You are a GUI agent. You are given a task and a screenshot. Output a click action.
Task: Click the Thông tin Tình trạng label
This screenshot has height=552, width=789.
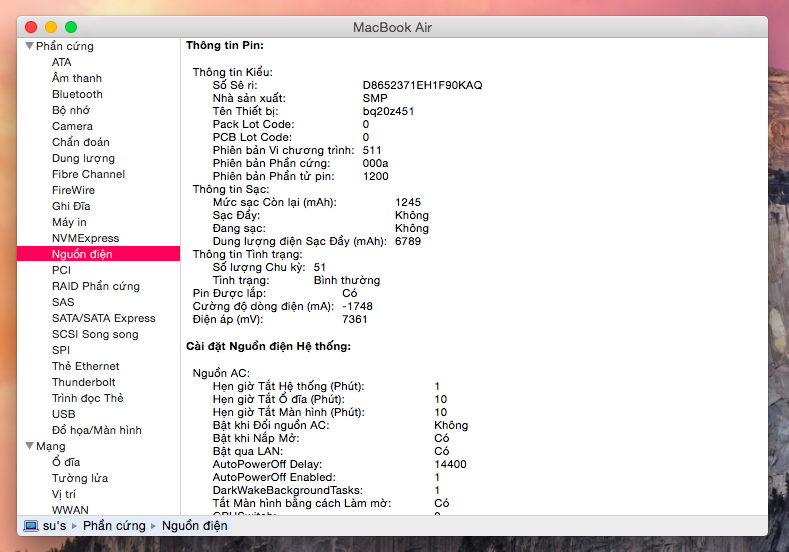click(247, 254)
